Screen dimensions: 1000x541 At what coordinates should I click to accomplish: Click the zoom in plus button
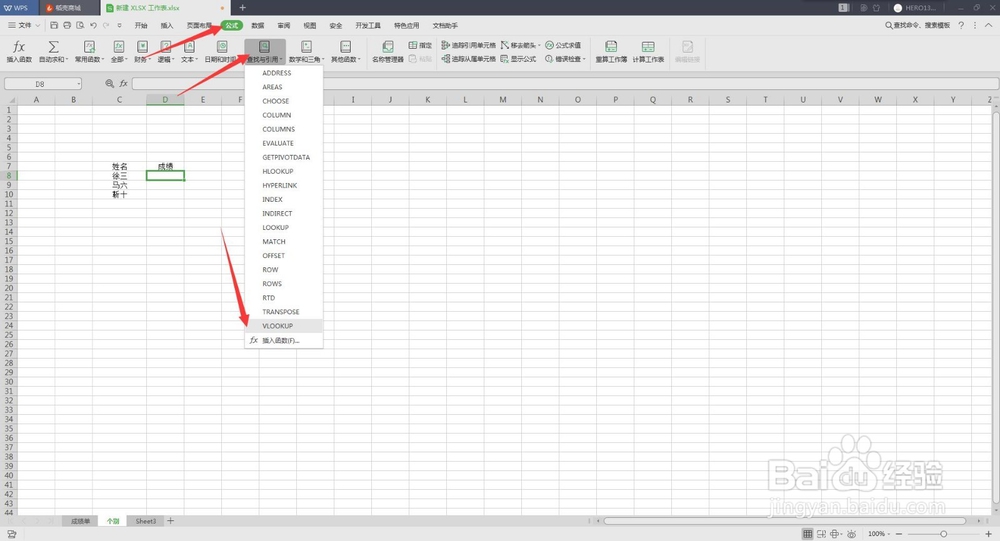989,533
